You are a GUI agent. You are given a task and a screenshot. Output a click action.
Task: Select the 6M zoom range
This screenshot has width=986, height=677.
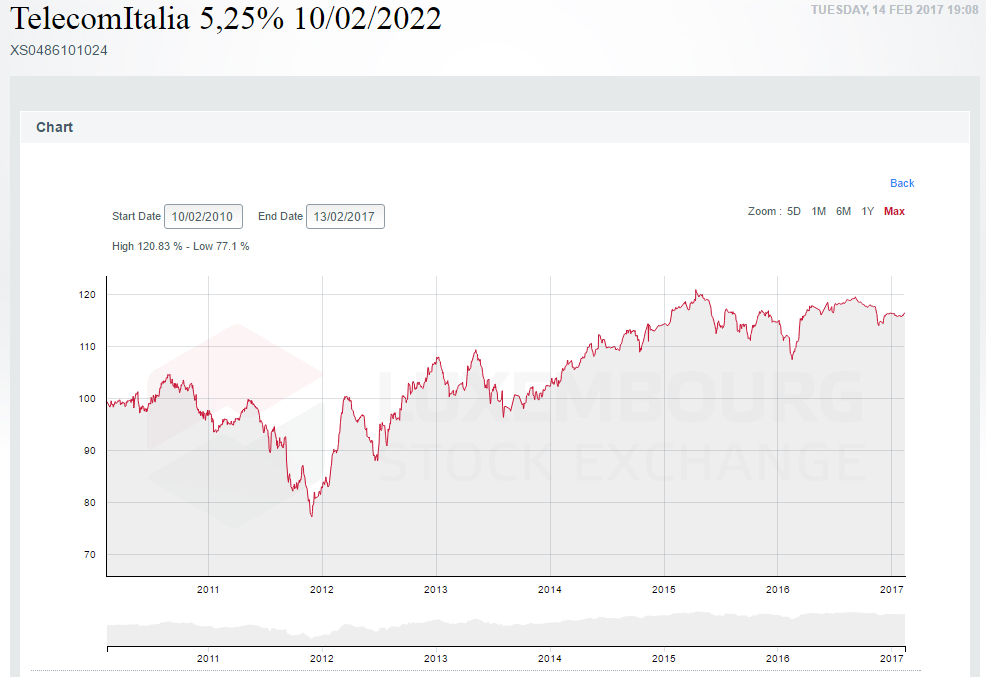pos(843,211)
